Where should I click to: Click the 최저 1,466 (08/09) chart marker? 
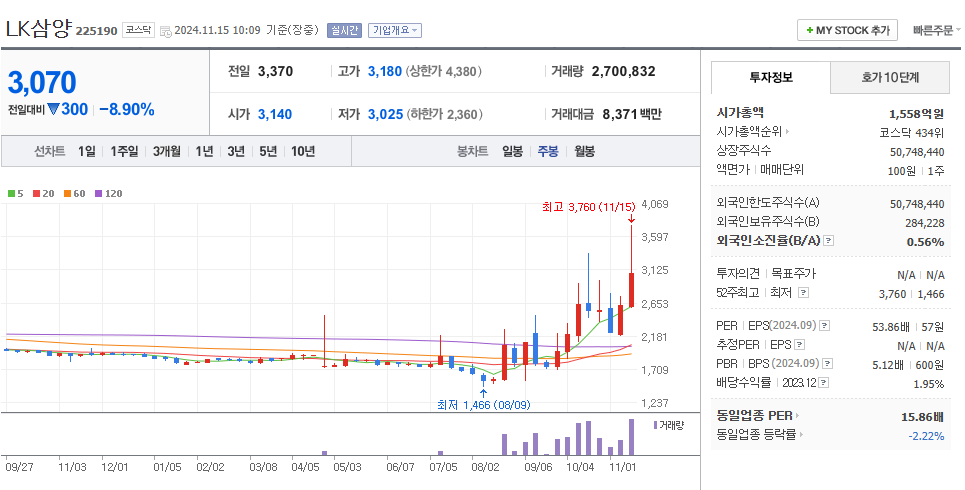pos(484,404)
